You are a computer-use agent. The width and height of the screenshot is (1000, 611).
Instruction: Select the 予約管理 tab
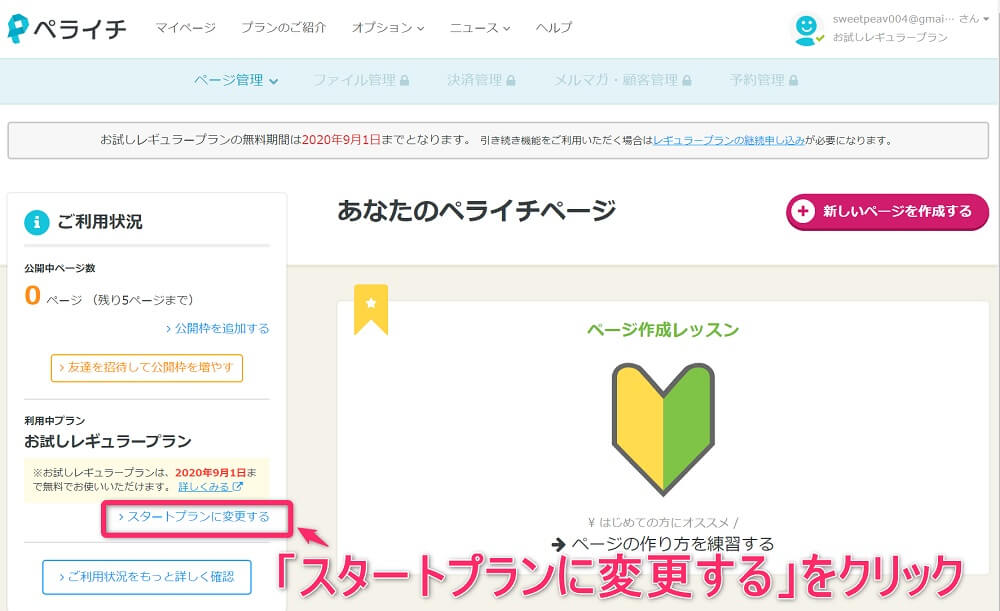(763, 80)
